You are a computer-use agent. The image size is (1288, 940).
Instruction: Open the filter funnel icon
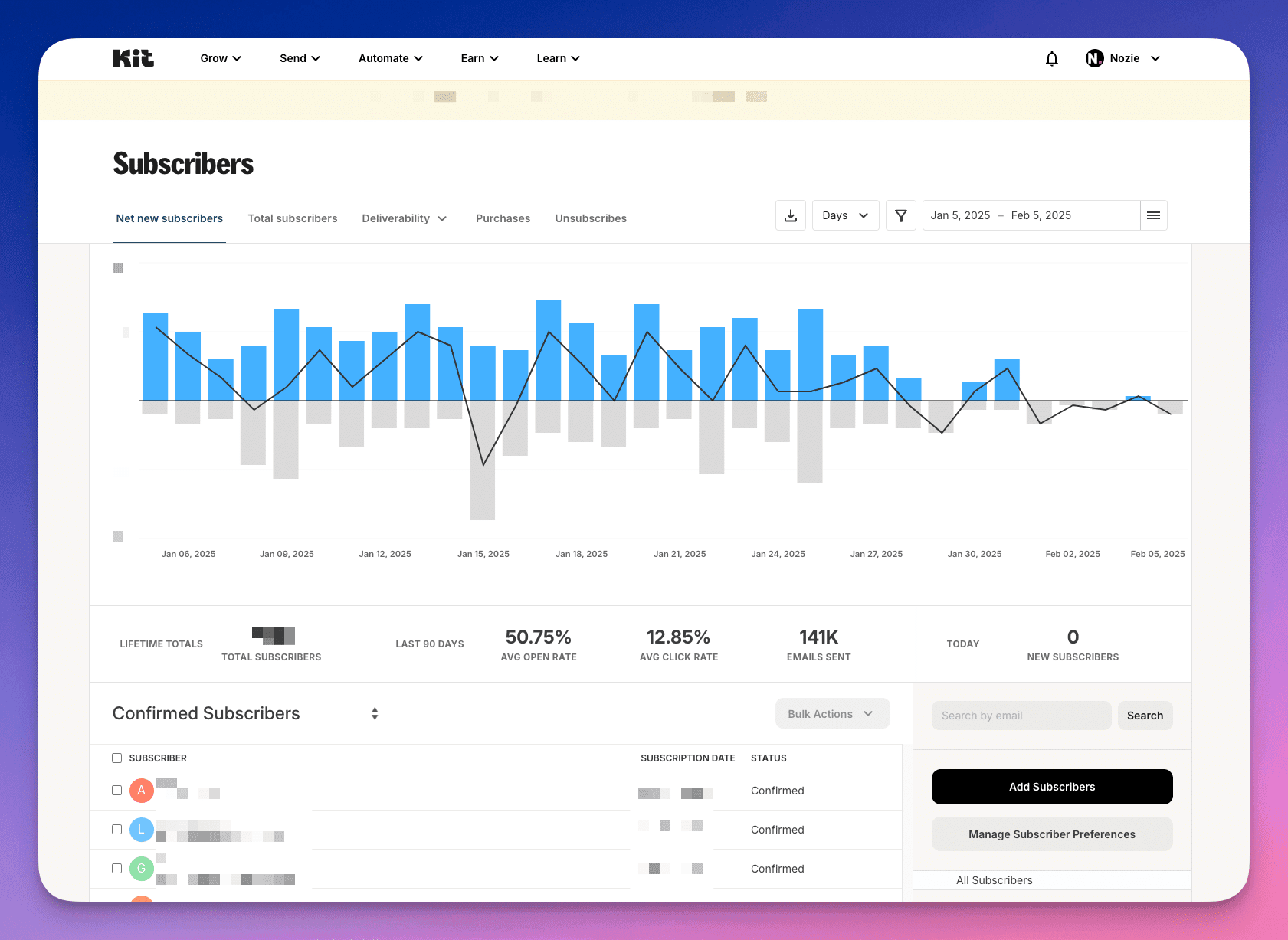(901, 215)
